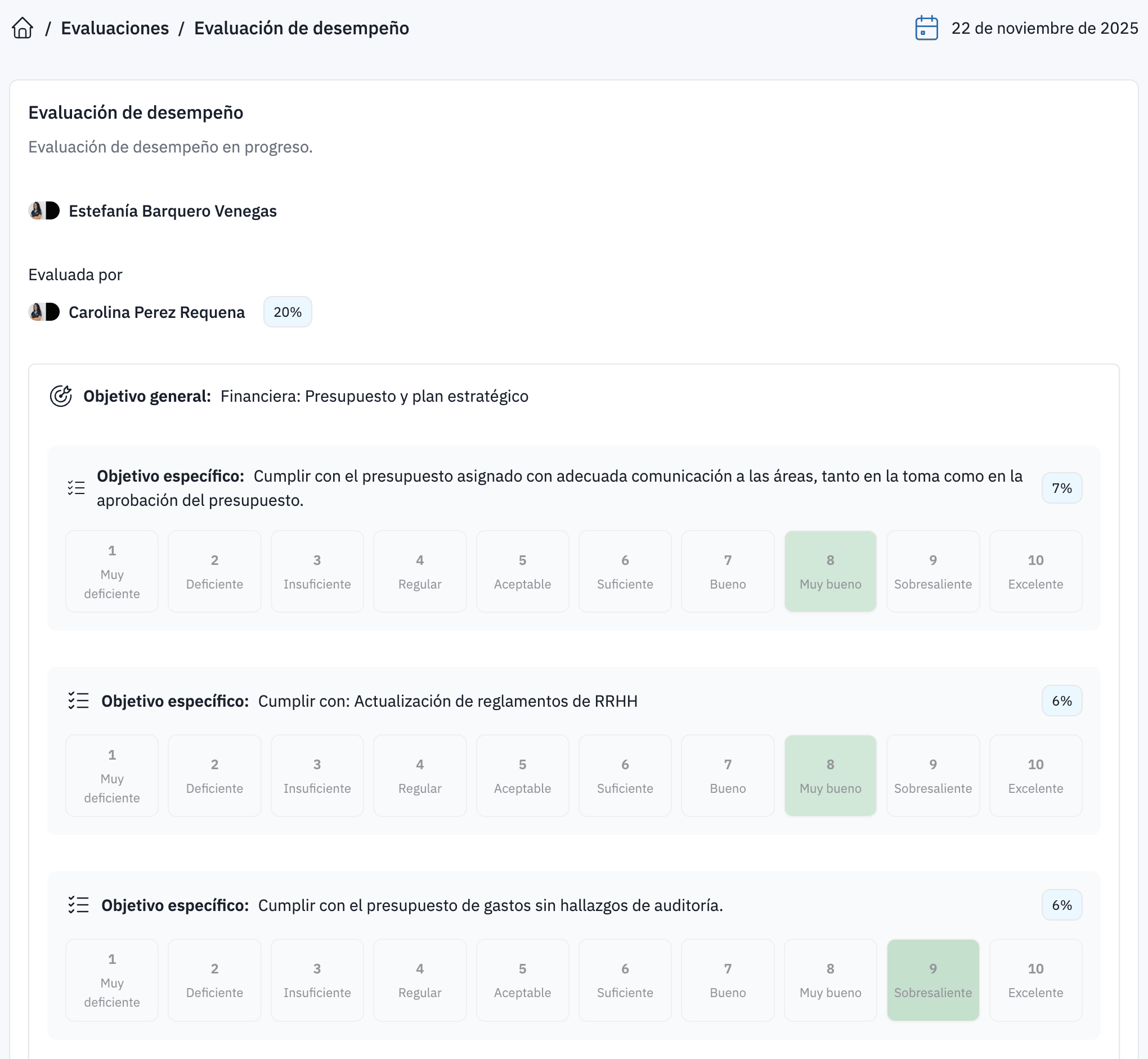The width and height of the screenshot is (1148, 1059).
Task: Select 9 Sobresaliente for the auditoría objective
Action: 932,979
